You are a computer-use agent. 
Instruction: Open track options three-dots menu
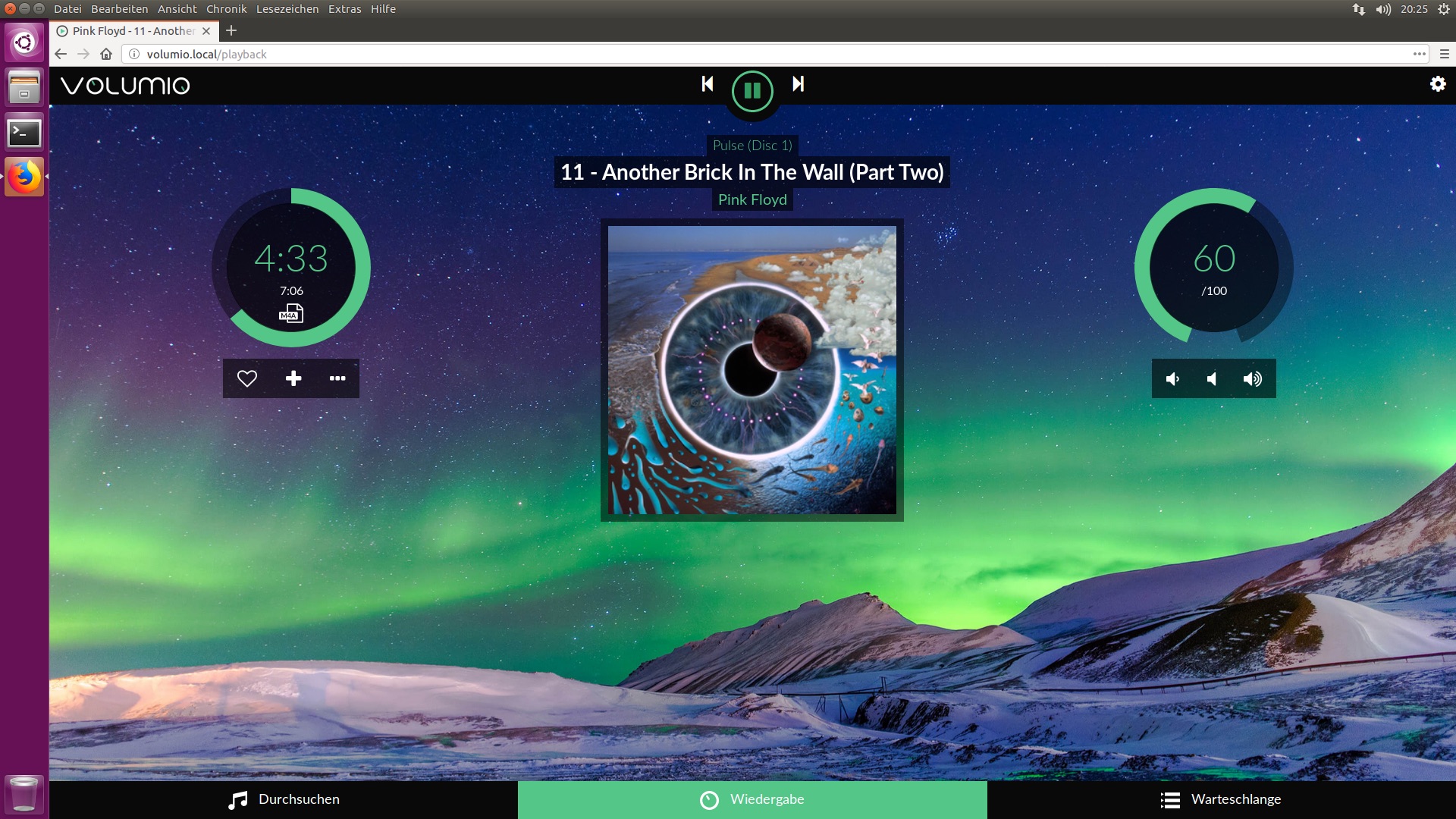pos(337,378)
